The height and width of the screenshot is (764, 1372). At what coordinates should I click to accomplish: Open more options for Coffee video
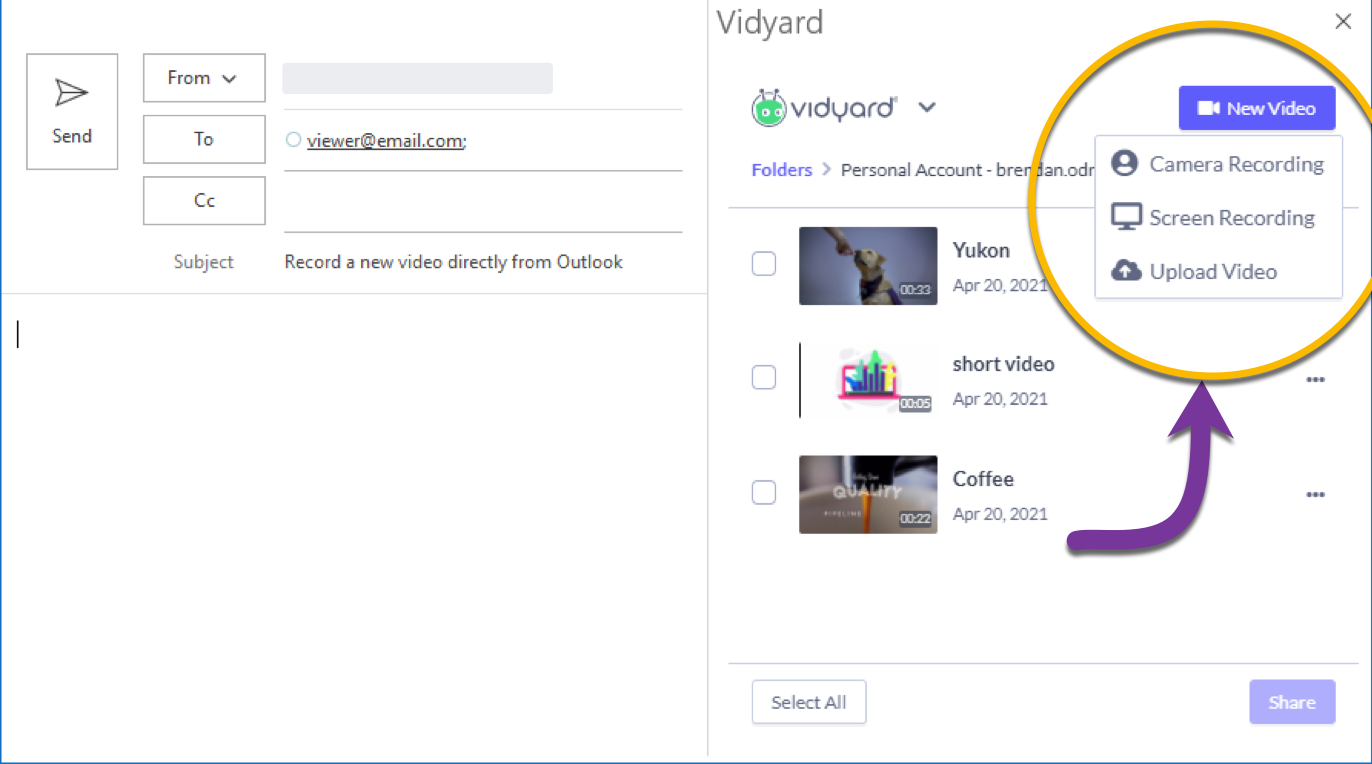point(1315,494)
